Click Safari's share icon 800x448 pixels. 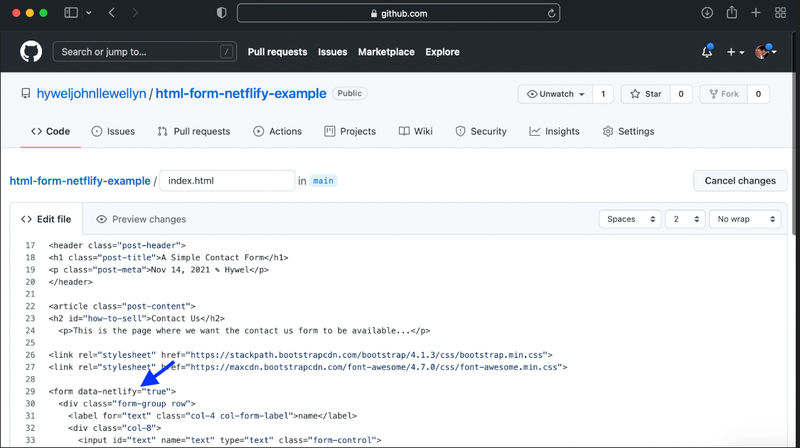732,13
